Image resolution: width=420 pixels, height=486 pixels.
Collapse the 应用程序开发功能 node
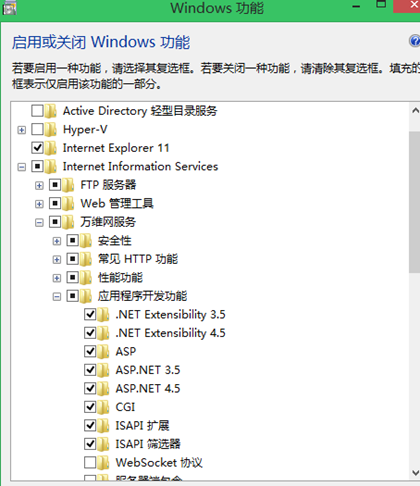tap(57, 297)
